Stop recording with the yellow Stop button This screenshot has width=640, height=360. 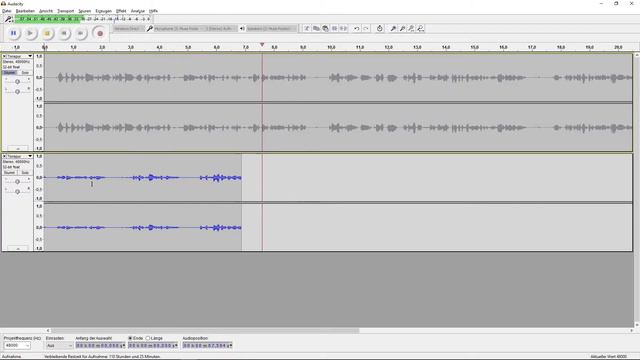(47, 33)
